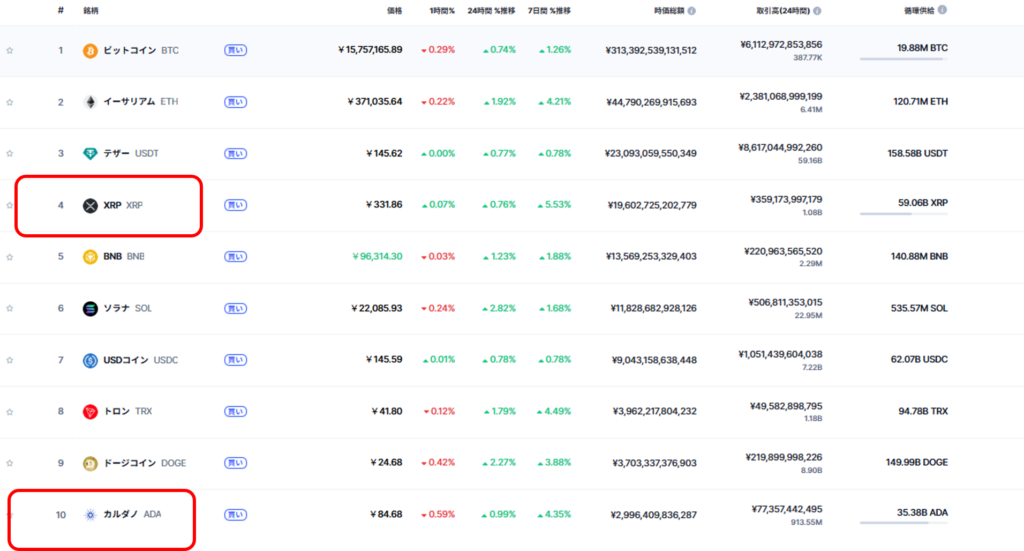Viewport: 1024px width, 551px height.
Task: Open the カルダノ ADA coin page
Action: [x=132, y=514]
